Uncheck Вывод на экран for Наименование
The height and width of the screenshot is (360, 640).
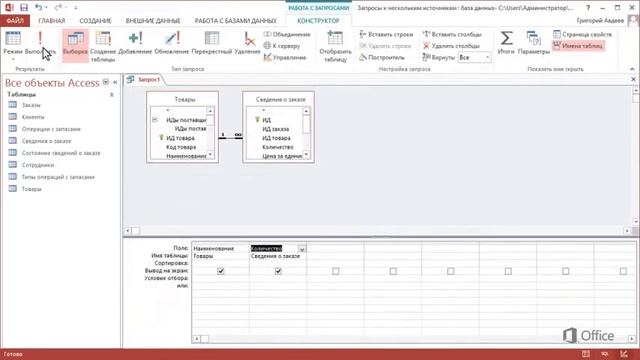click(x=221, y=271)
